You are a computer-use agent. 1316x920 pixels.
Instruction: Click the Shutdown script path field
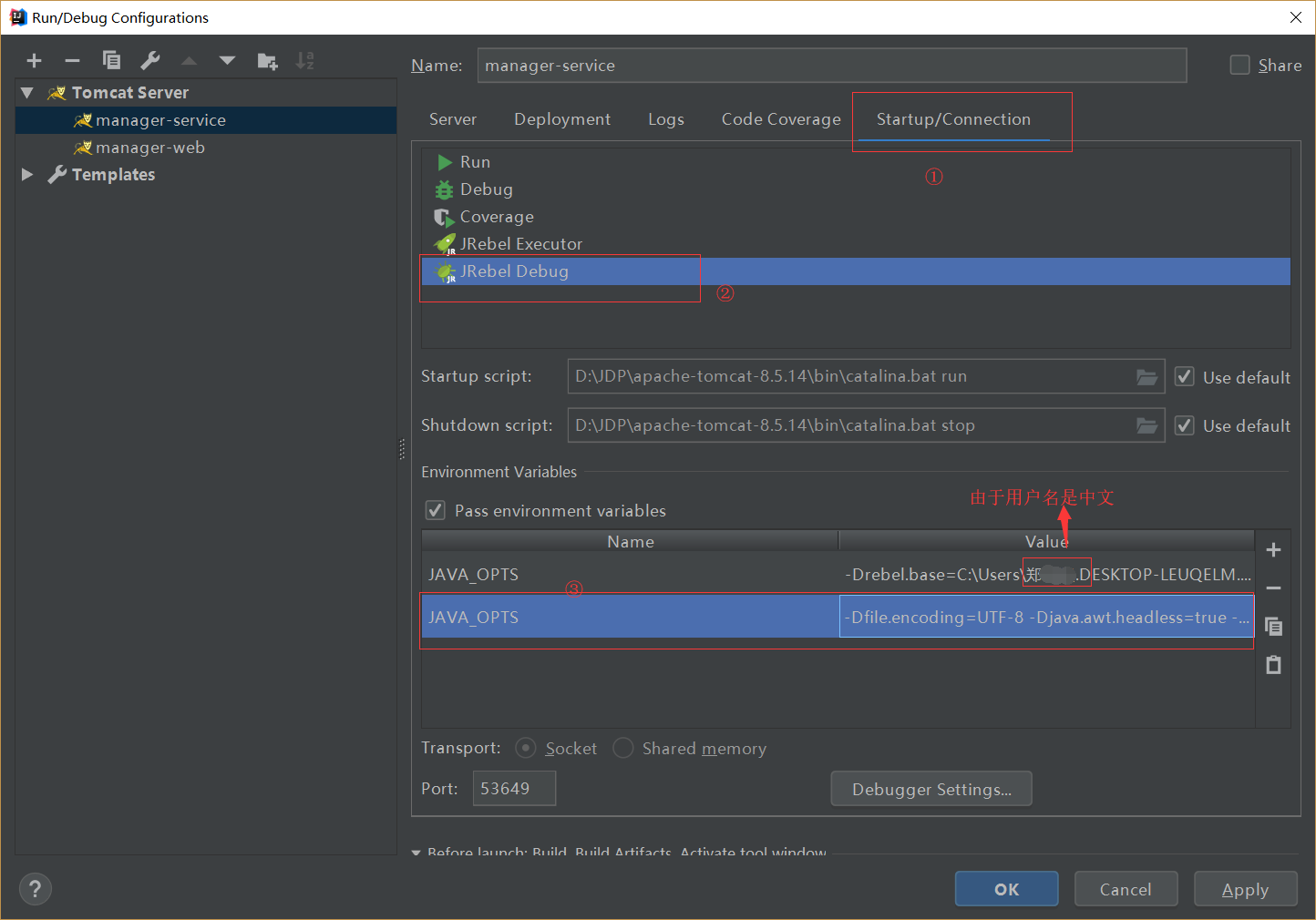[x=866, y=425]
